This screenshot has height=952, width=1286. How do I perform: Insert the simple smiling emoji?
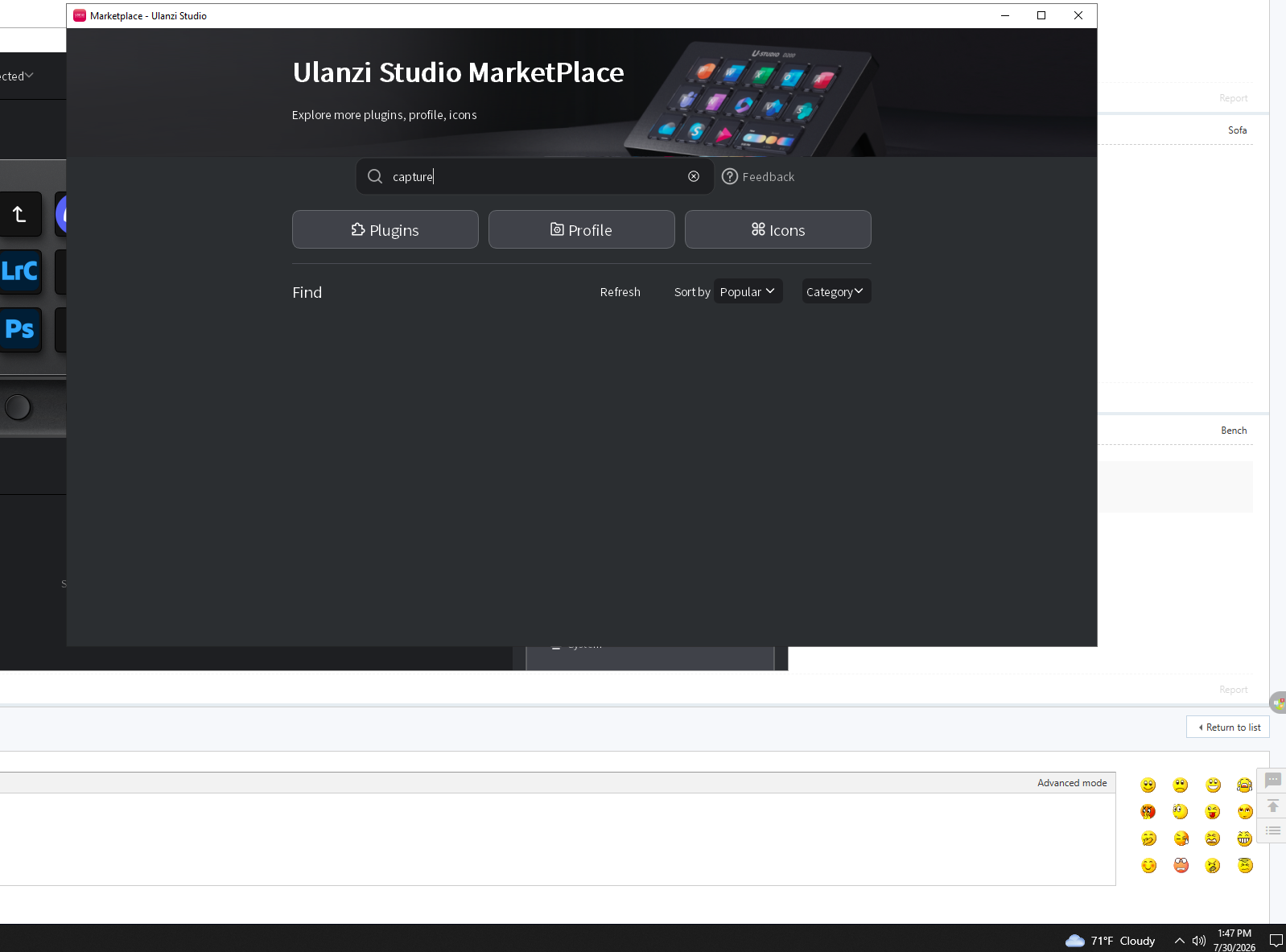click(x=1148, y=785)
